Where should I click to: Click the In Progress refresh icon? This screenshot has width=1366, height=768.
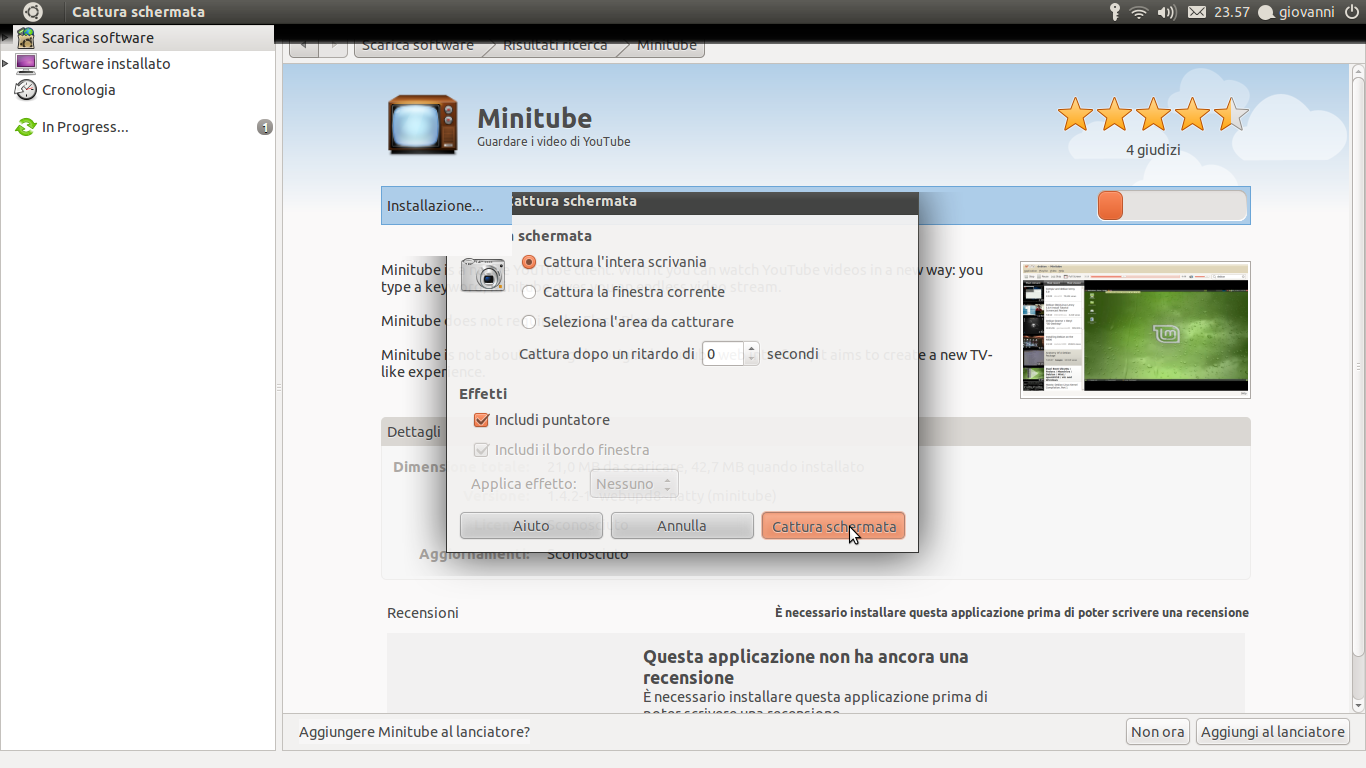point(26,127)
